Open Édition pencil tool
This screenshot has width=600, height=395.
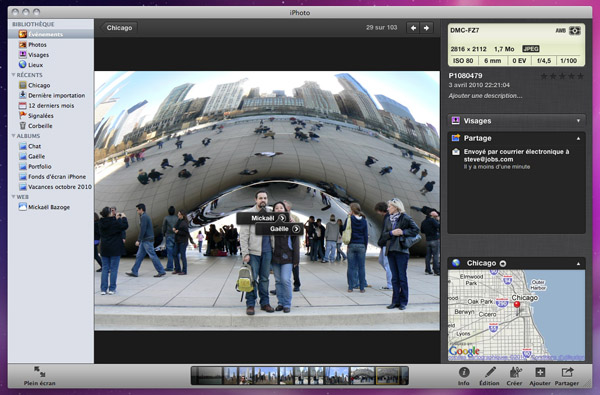point(489,376)
